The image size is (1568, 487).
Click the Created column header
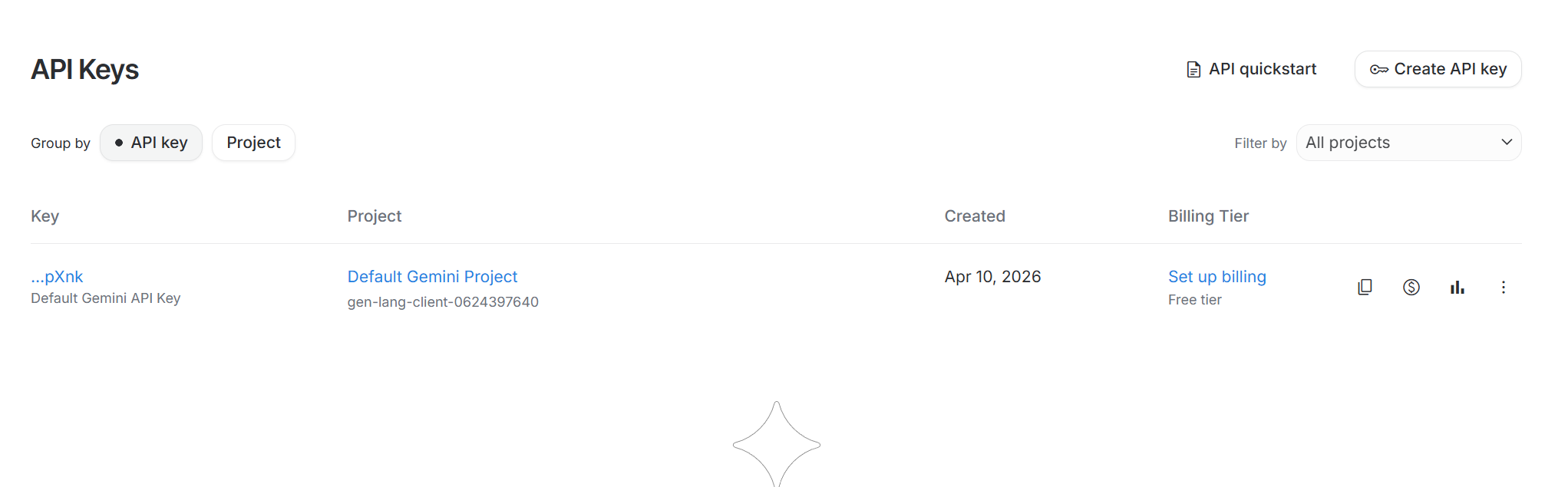coord(974,216)
